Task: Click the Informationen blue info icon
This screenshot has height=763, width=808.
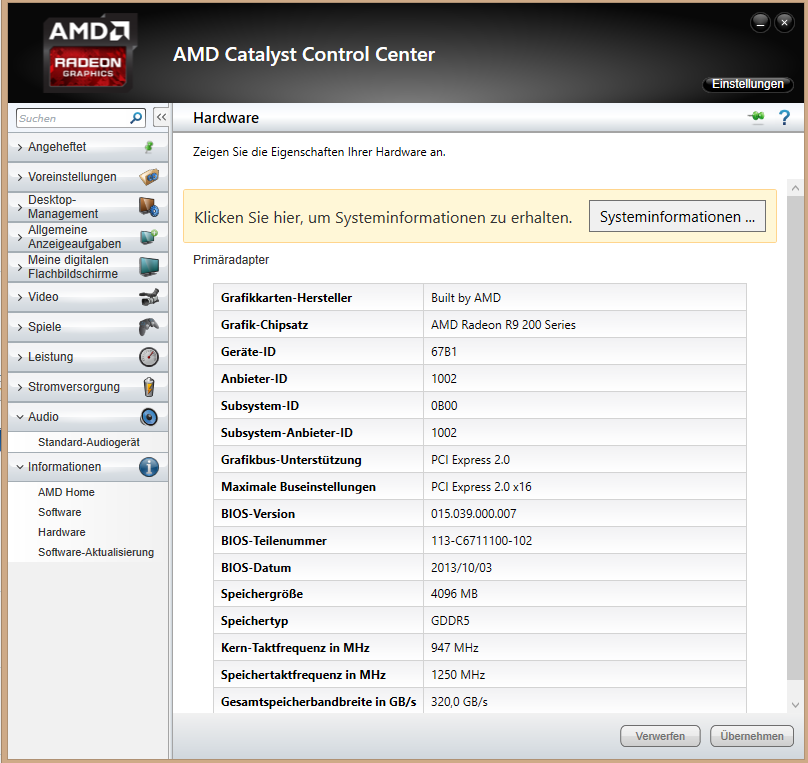Action: pos(149,467)
